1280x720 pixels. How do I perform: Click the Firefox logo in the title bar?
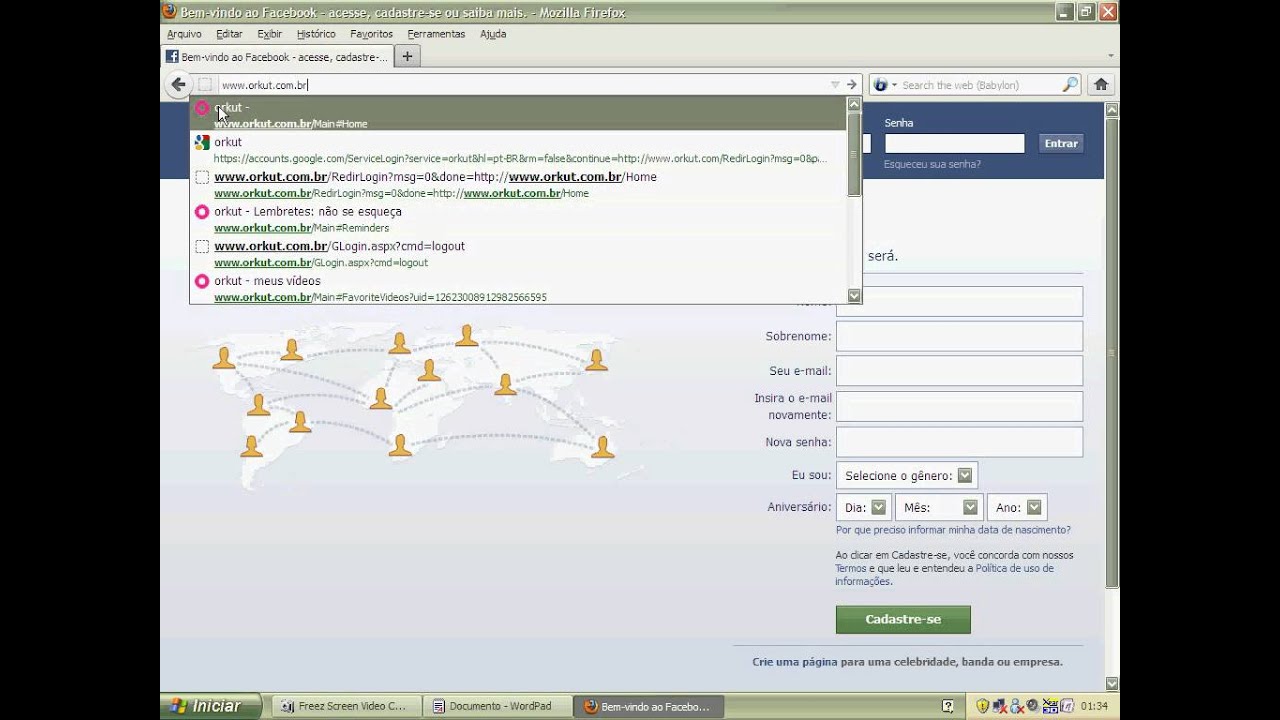[170, 12]
